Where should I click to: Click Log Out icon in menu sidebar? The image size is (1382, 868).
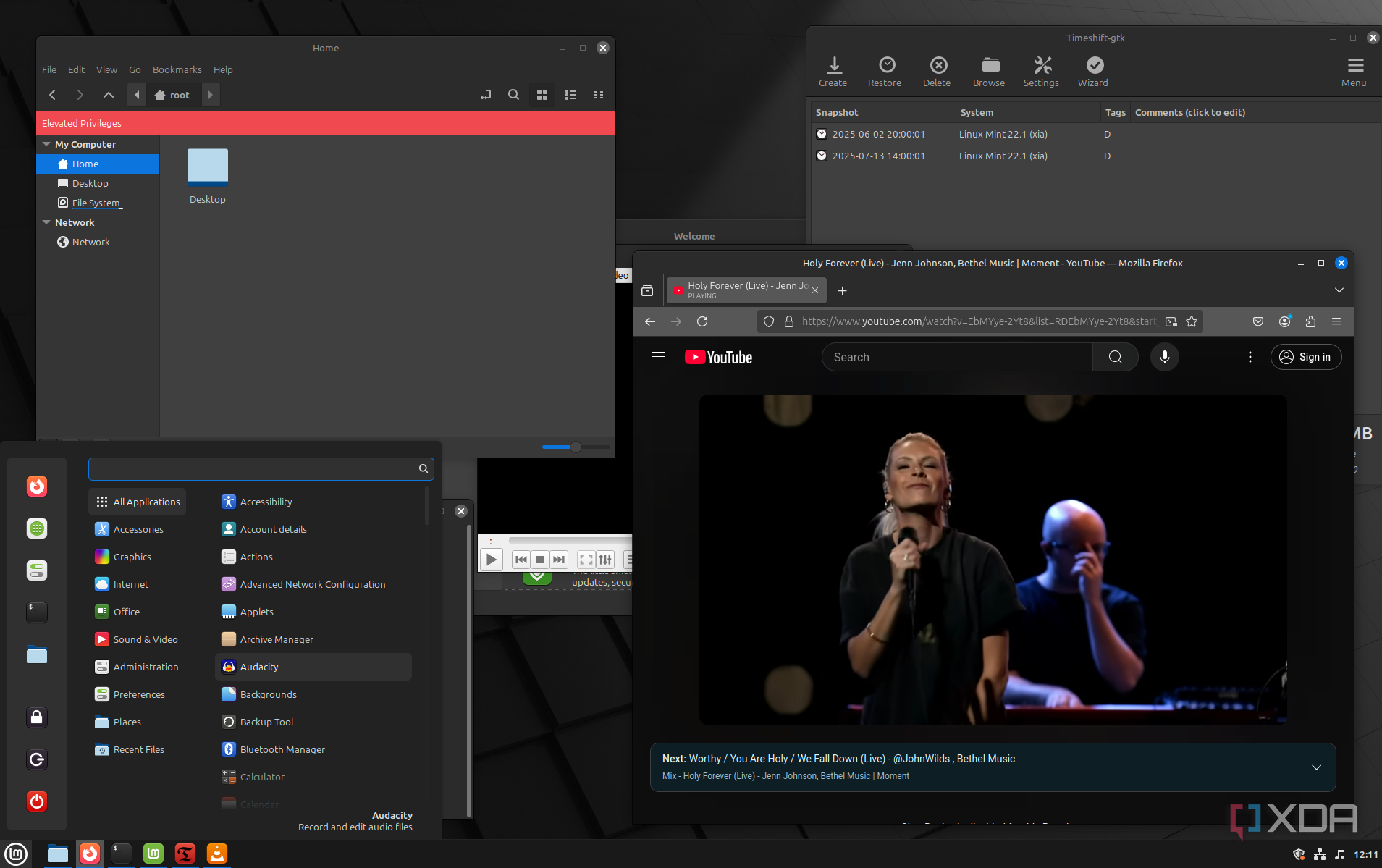point(37,759)
